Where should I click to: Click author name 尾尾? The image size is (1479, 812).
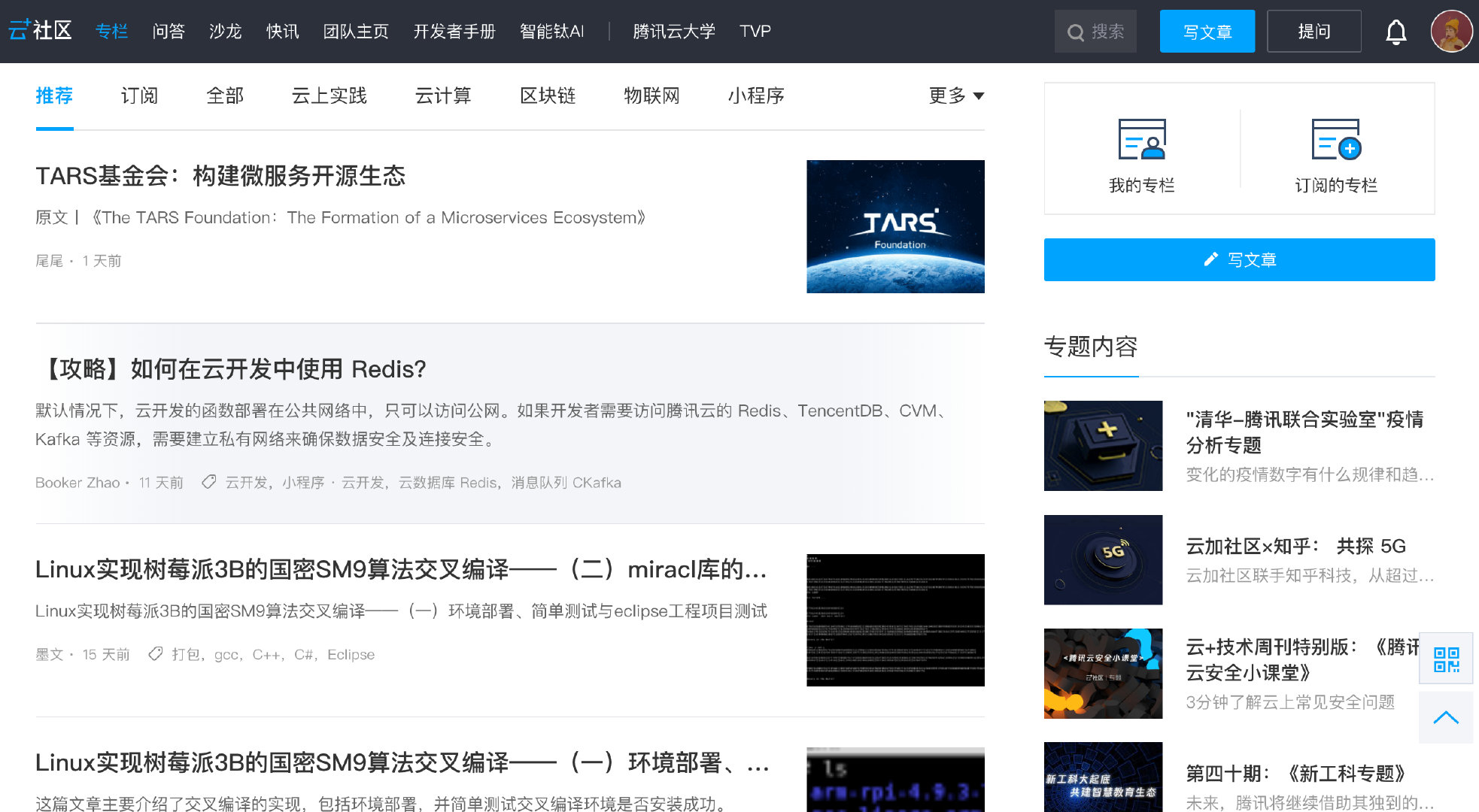(x=50, y=261)
